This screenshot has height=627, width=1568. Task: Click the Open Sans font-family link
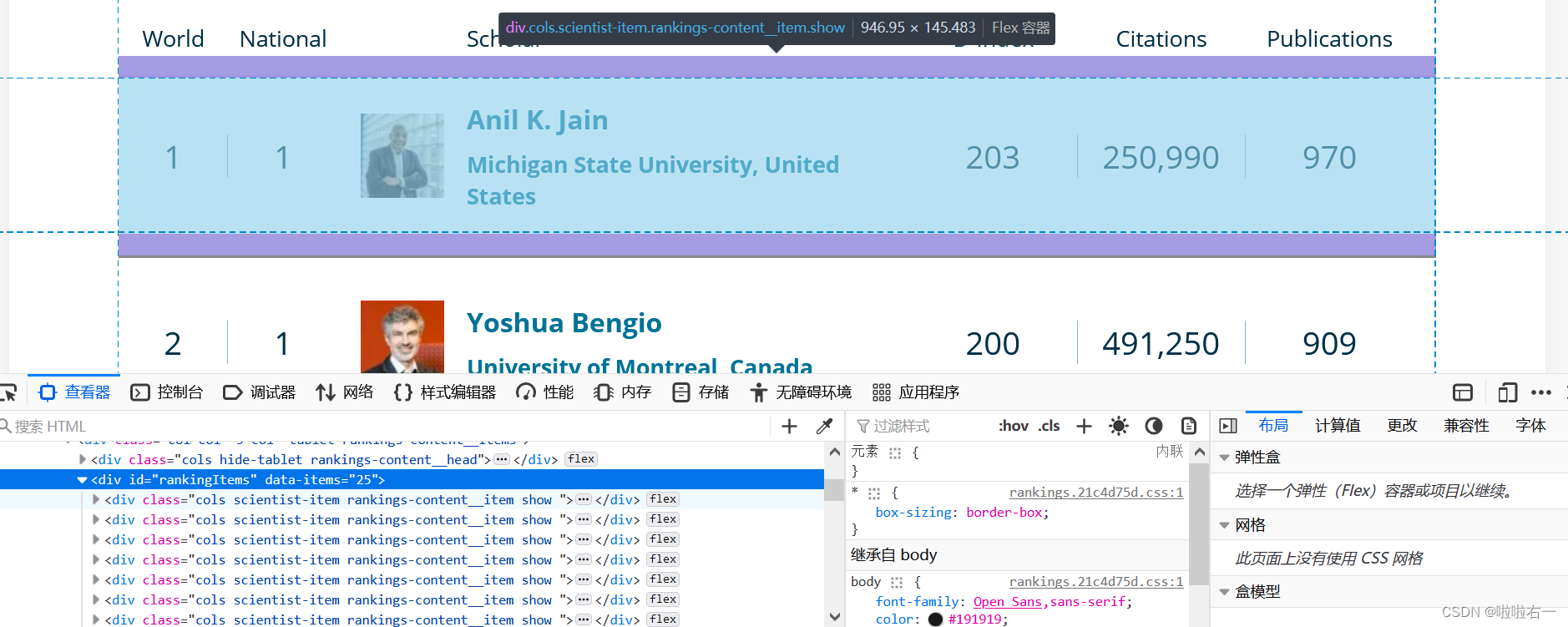tap(1008, 602)
